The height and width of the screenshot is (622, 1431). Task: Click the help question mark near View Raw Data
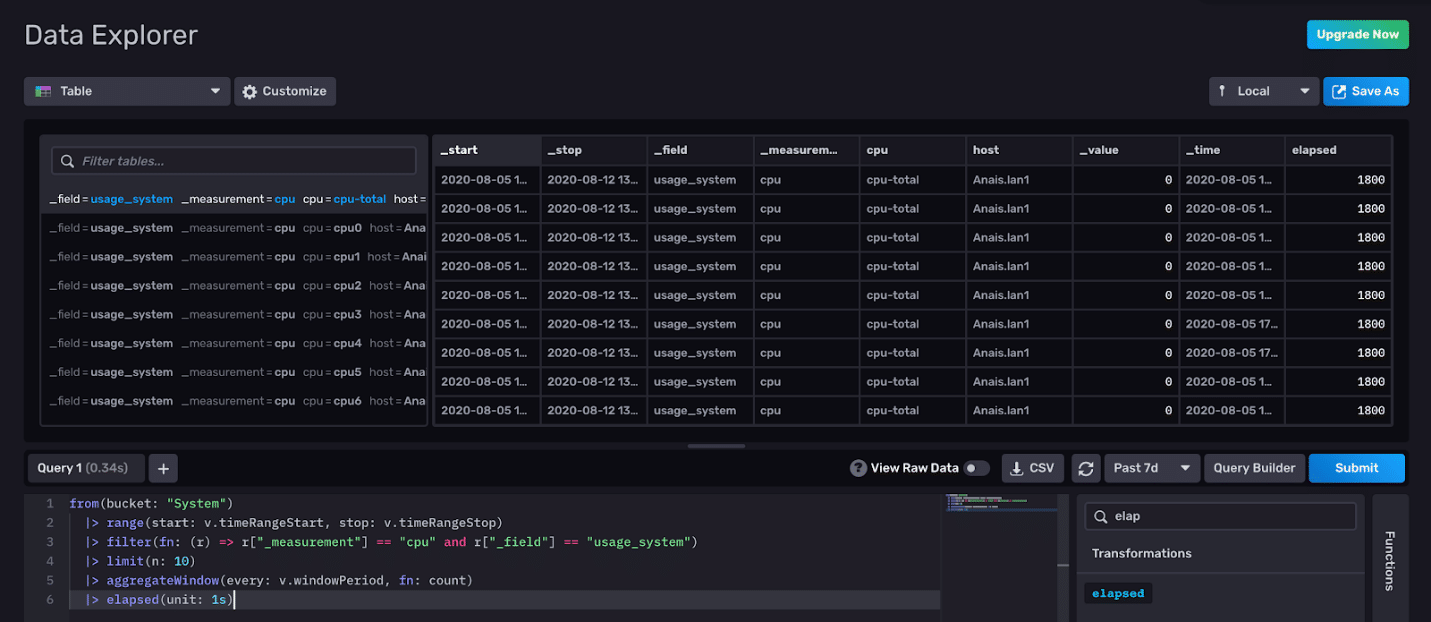coord(858,467)
